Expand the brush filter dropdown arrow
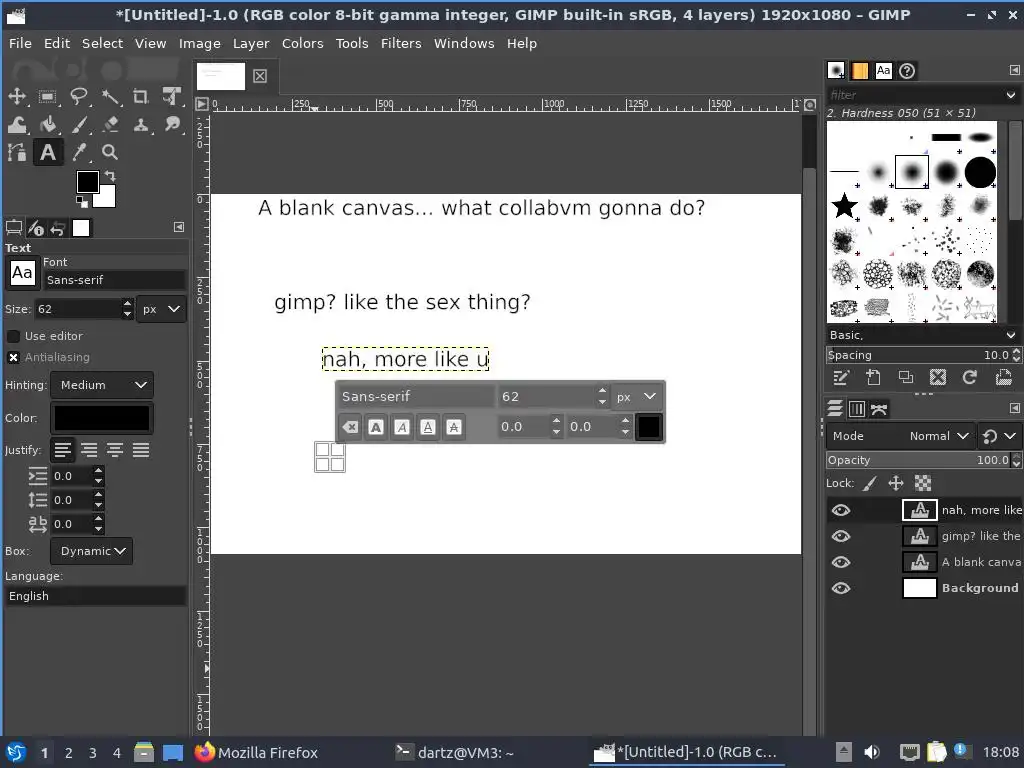Screen dimensions: 1024x768 pyautogui.click(x=1010, y=95)
